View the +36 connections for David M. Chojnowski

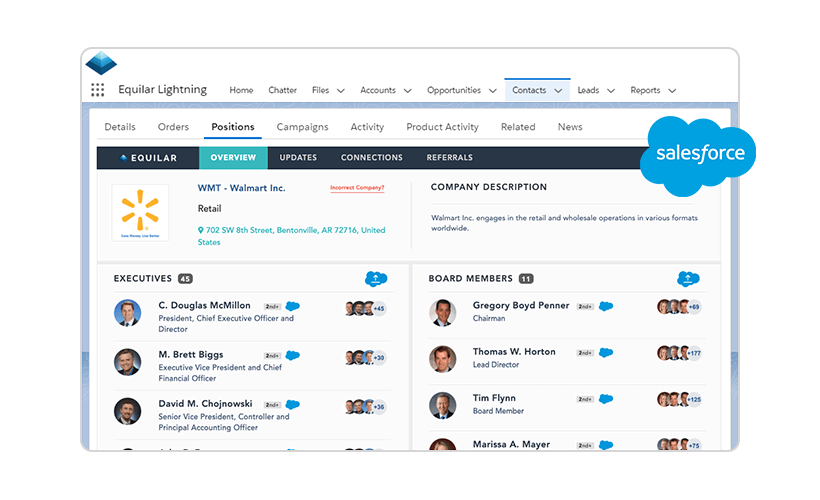(x=379, y=407)
